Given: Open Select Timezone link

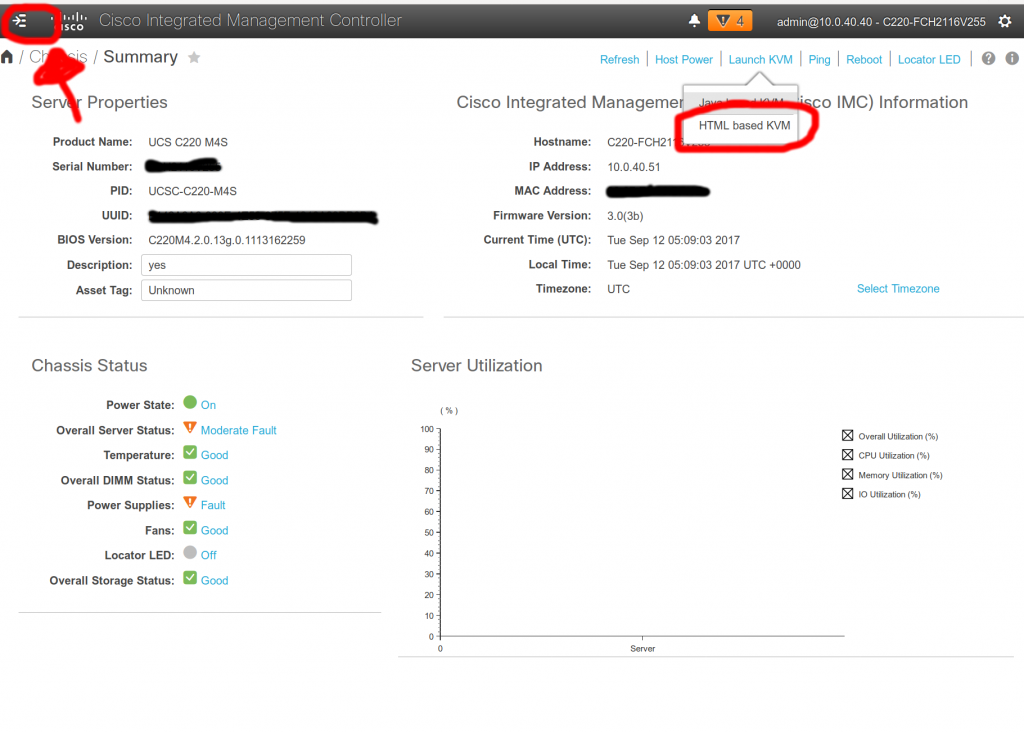Looking at the screenshot, I should [x=898, y=289].
